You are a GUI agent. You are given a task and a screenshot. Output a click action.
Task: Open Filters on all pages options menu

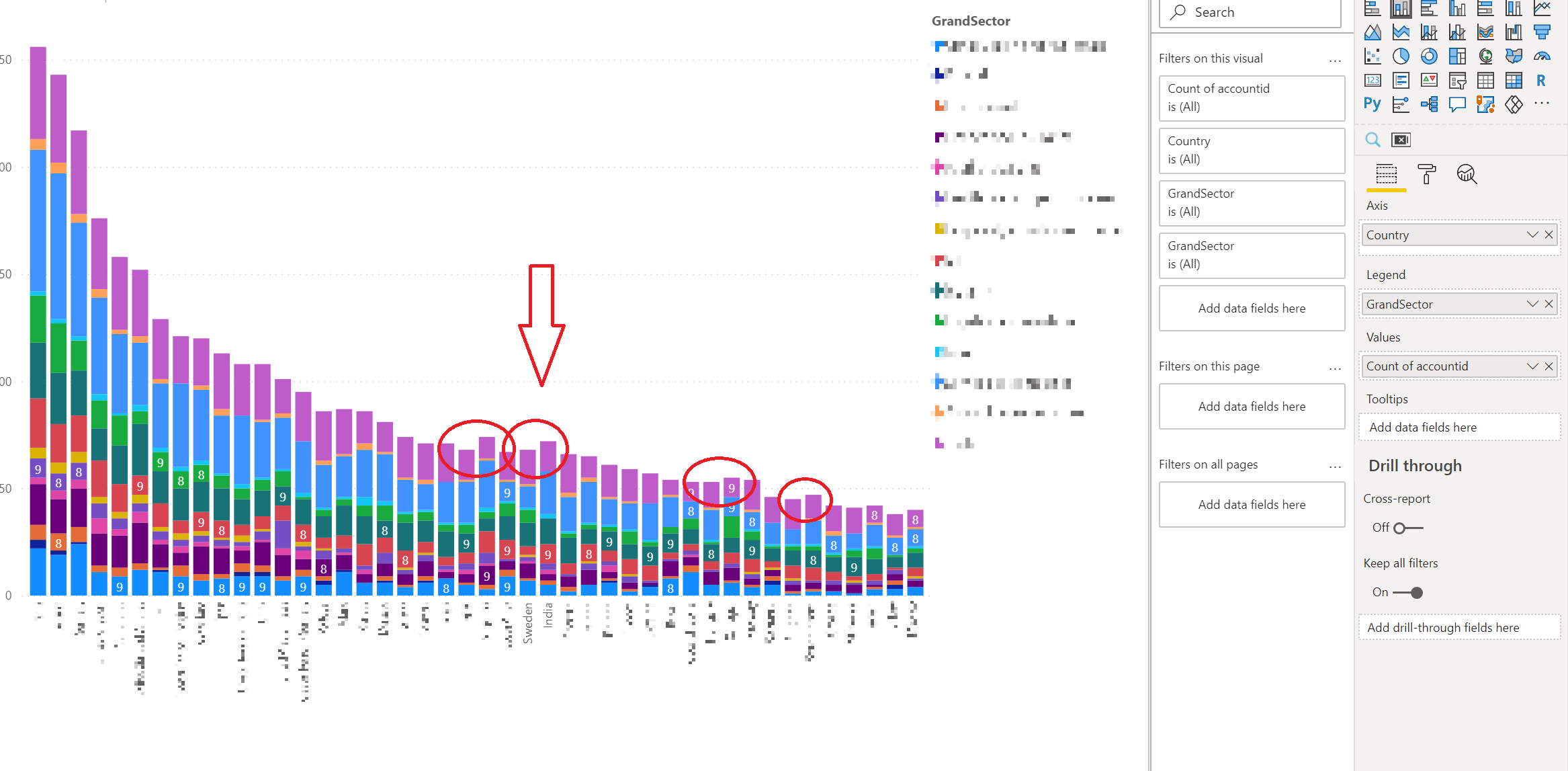pos(1334,466)
